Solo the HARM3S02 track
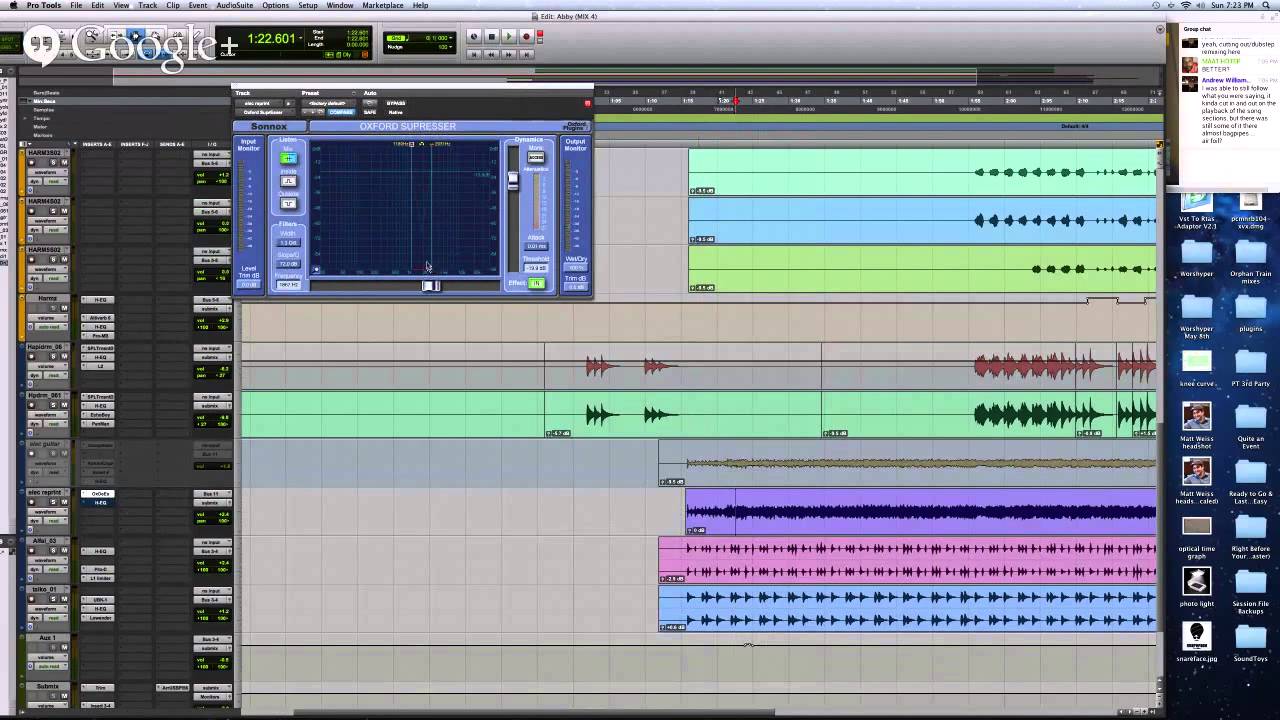The height and width of the screenshot is (720, 1280). [x=53, y=162]
